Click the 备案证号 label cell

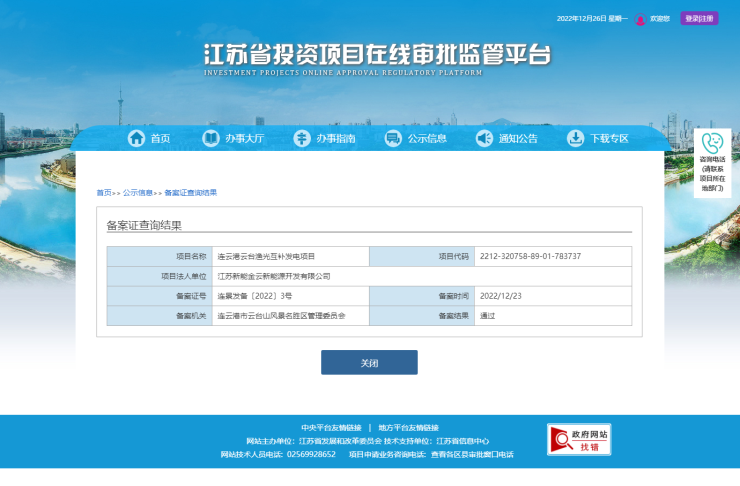coord(160,296)
